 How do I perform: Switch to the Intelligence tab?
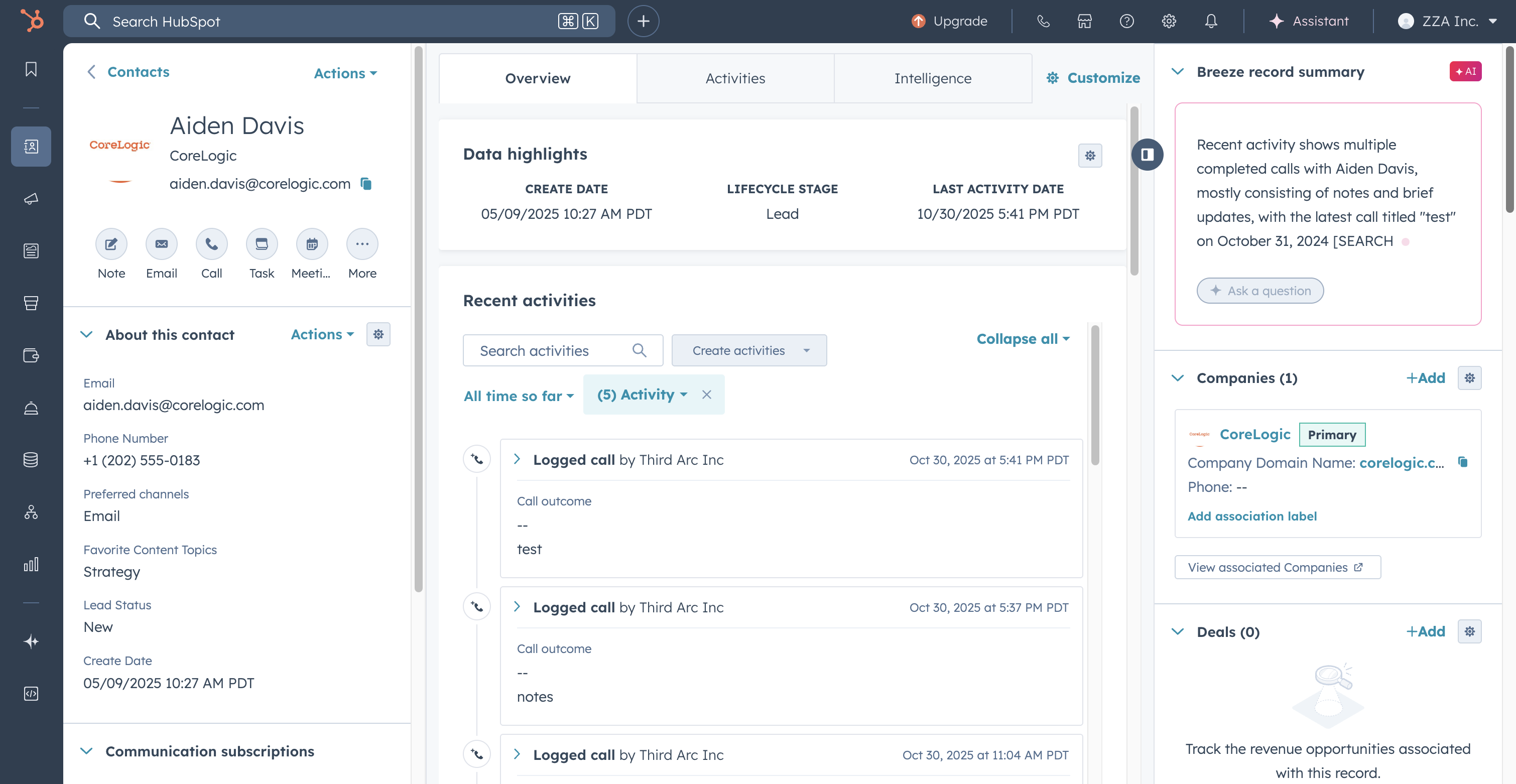click(x=932, y=78)
